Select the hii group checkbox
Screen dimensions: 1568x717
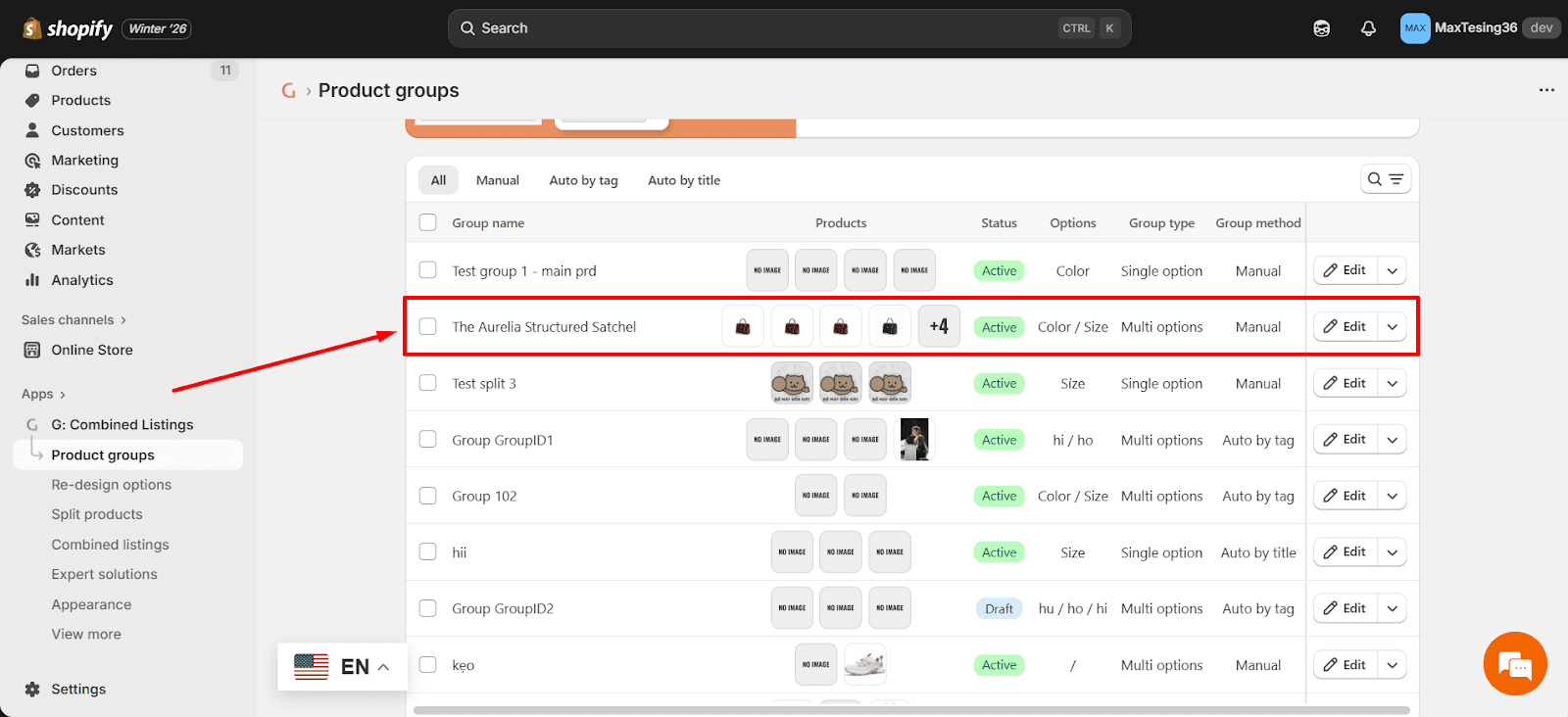pyautogui.click(x=428, y=551)
